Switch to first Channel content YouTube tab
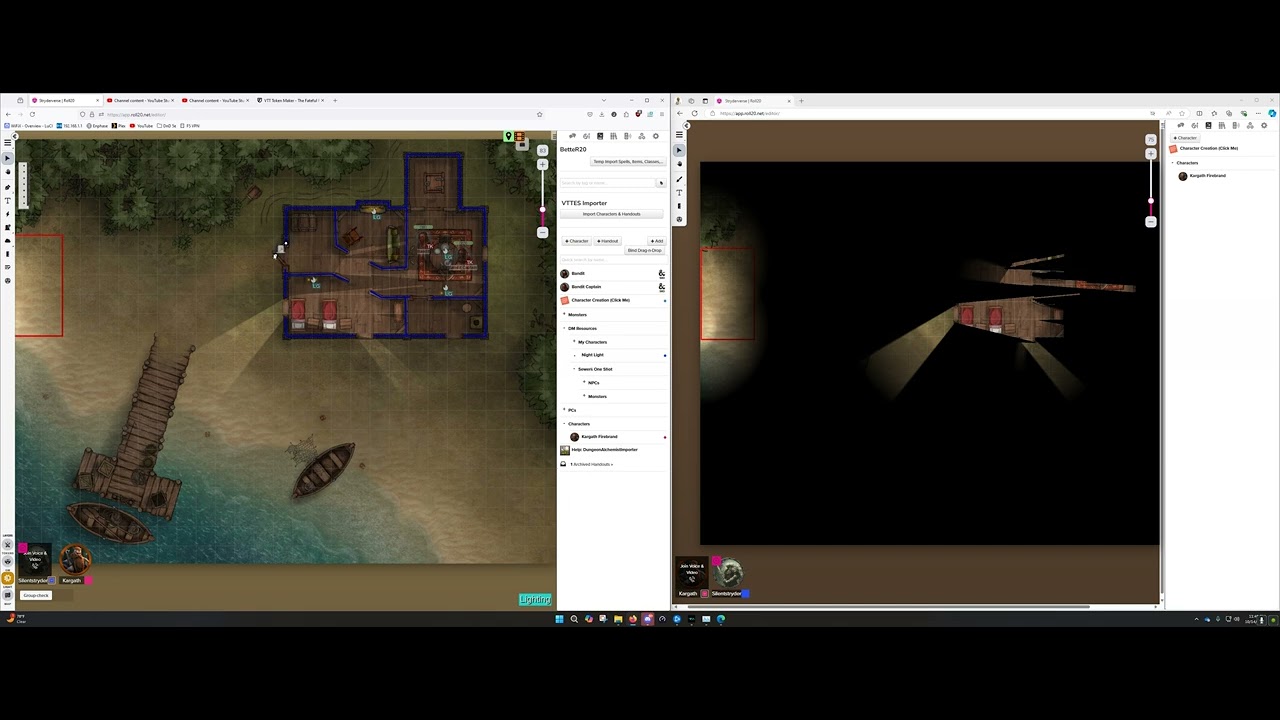 pyautogui.click(x=140, y=100)
